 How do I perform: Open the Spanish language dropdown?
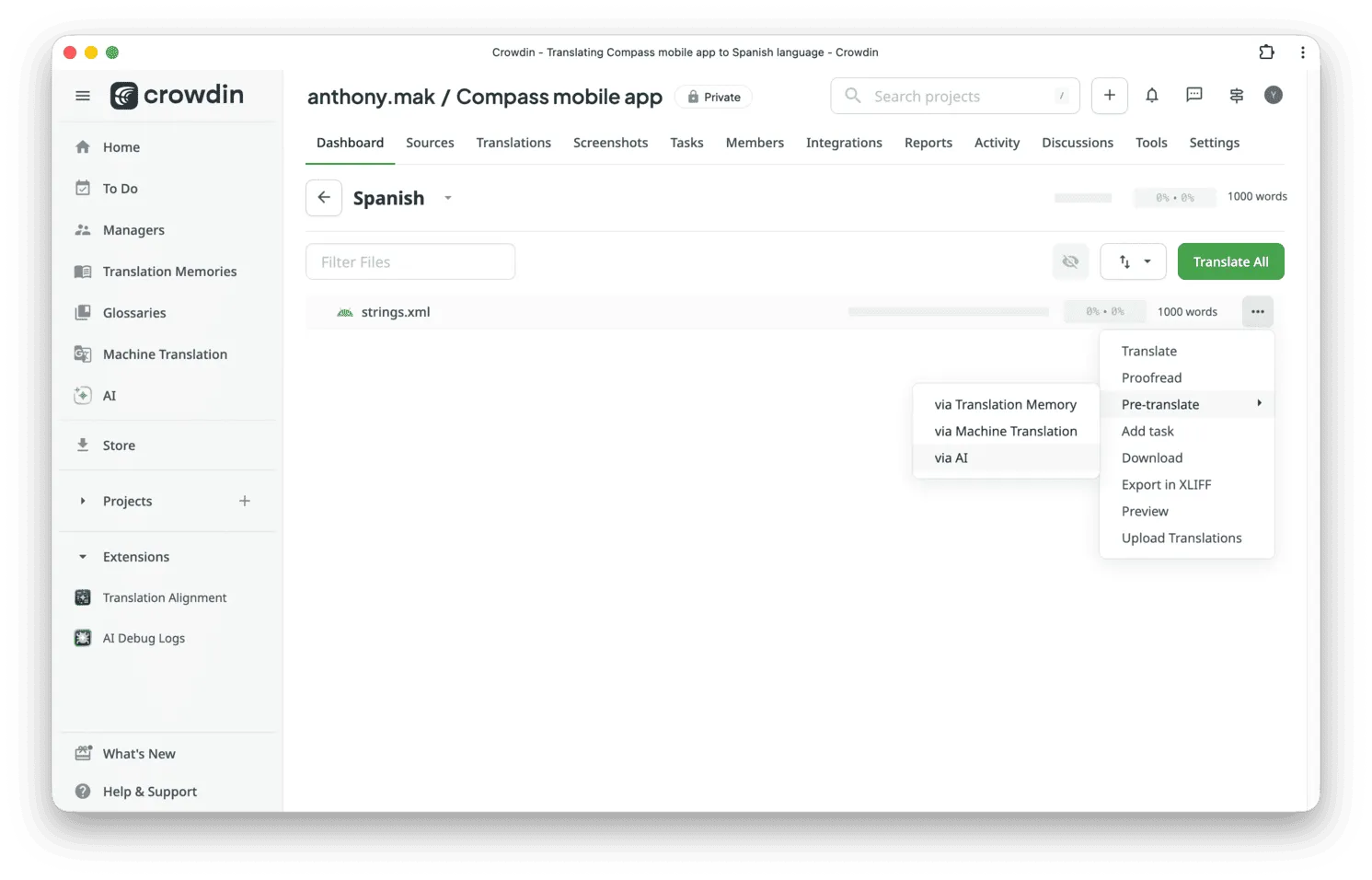click(x=447, y=198)
